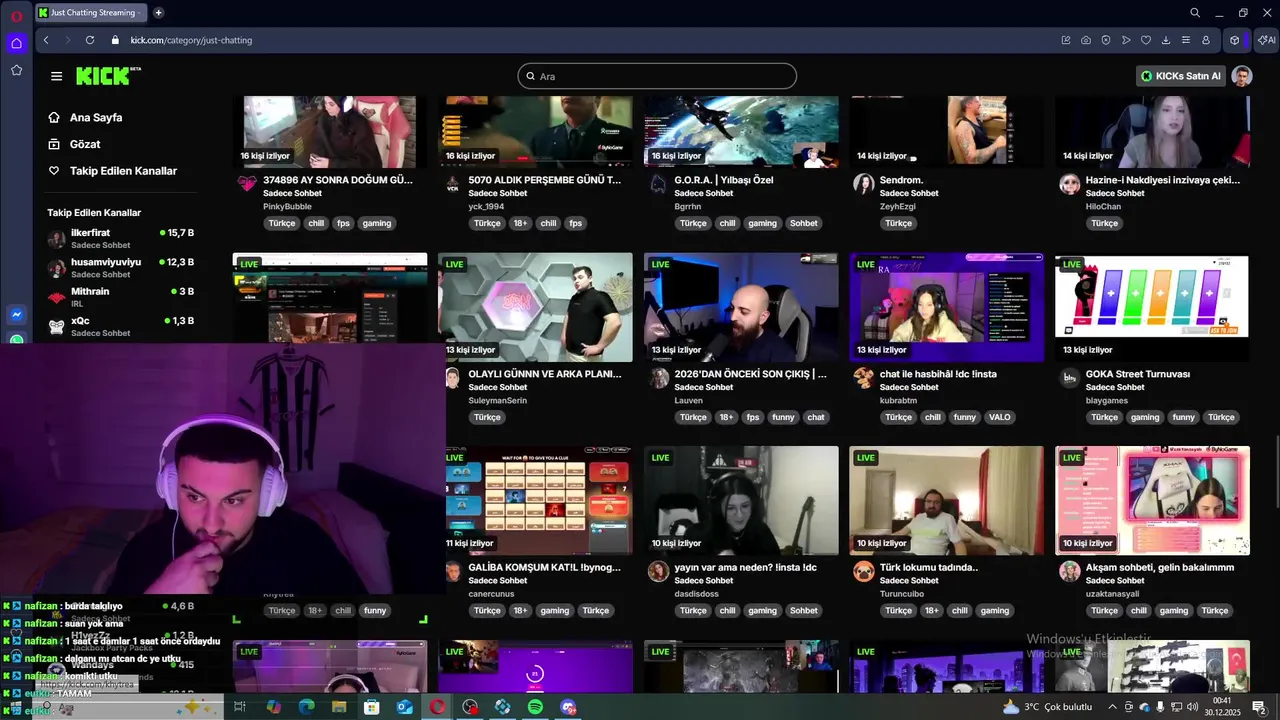1280x720 pixels.
Task: Open File Explorer from taskbar
Action: pyautogui.click(x=339, y=707)
